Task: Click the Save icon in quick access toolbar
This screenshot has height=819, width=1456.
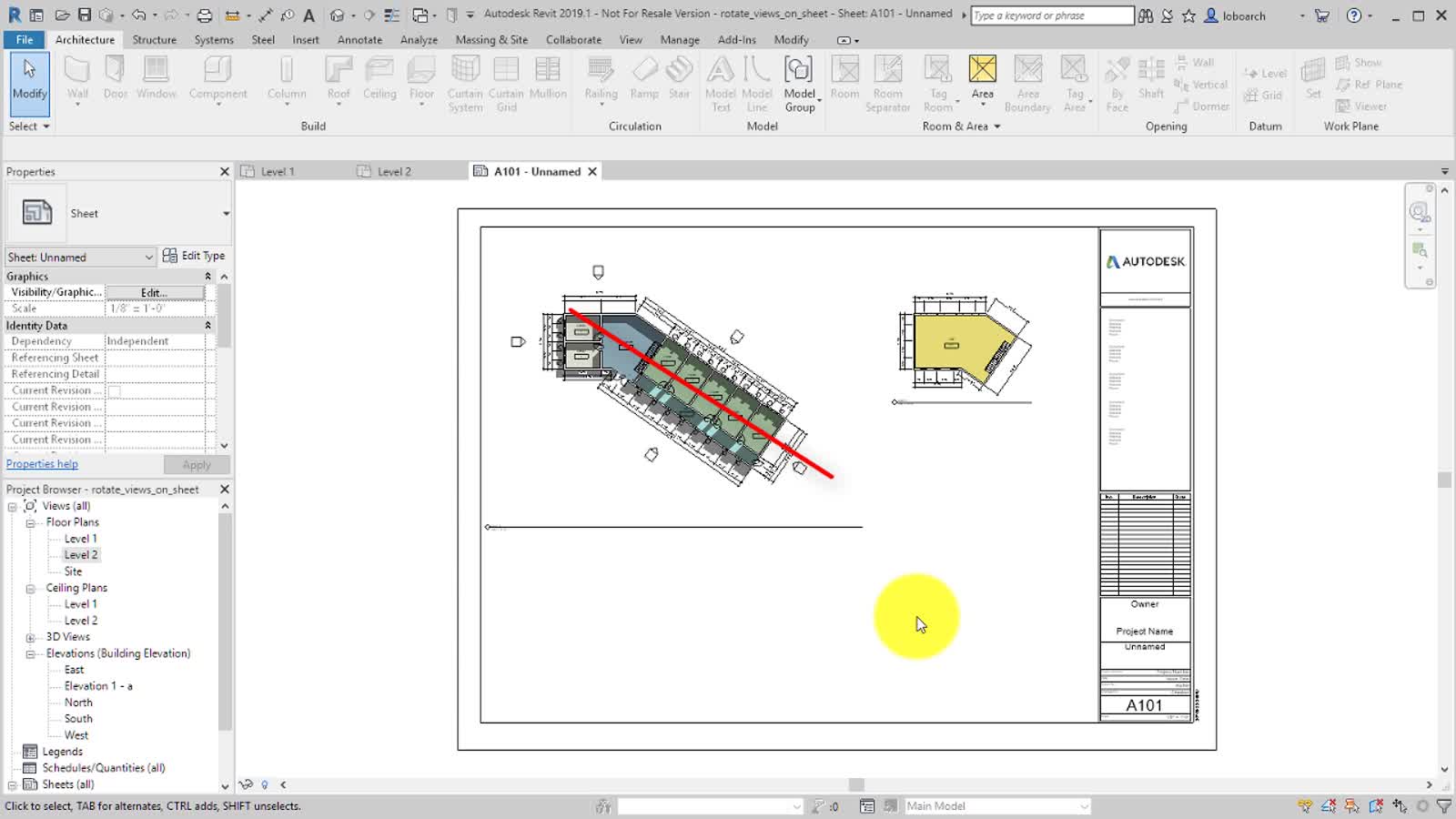Action: click(84, 15)
